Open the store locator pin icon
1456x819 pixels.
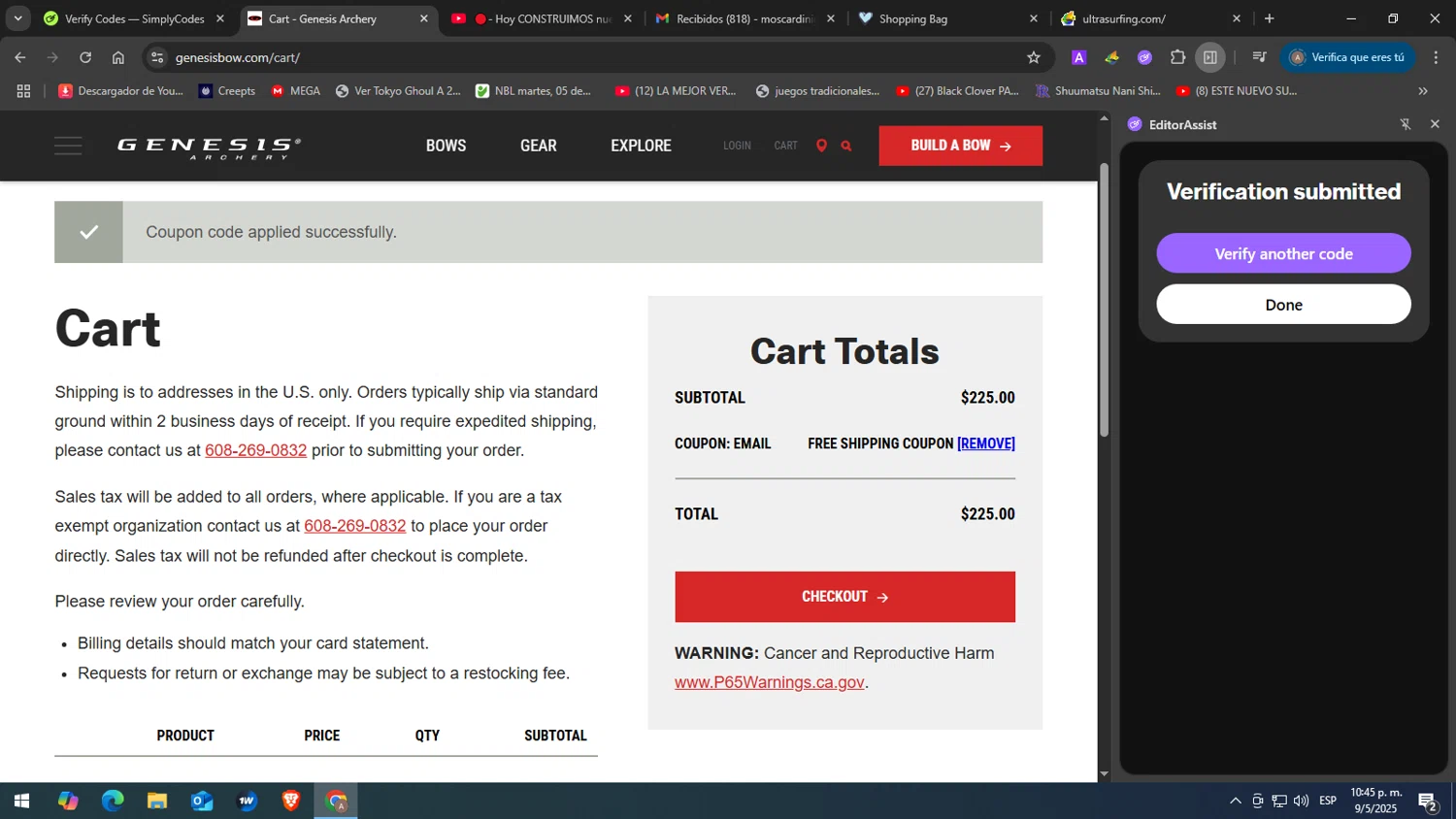[x=821, y=146]
